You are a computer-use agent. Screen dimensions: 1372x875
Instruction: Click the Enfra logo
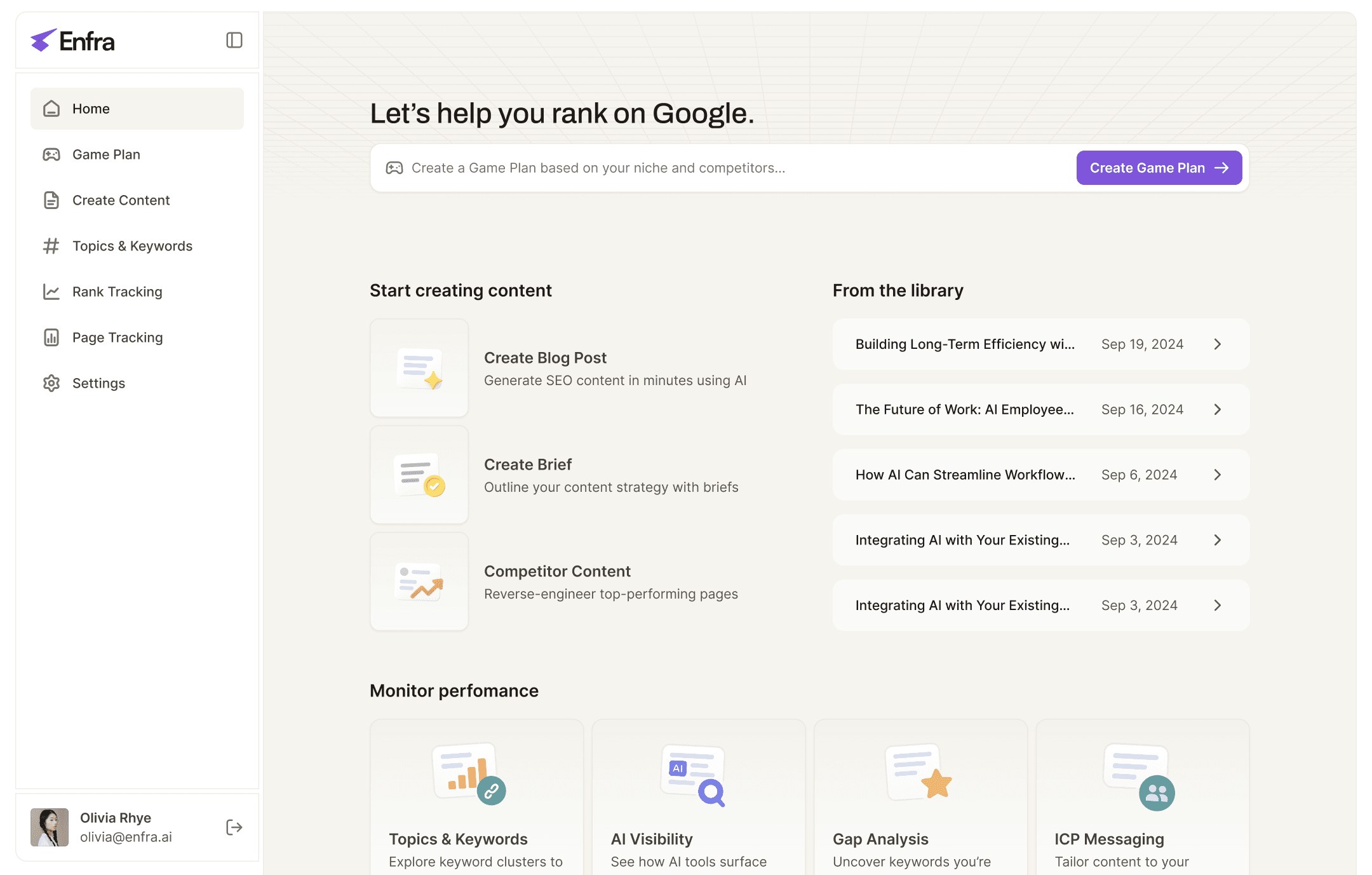(x=73, y=41)
